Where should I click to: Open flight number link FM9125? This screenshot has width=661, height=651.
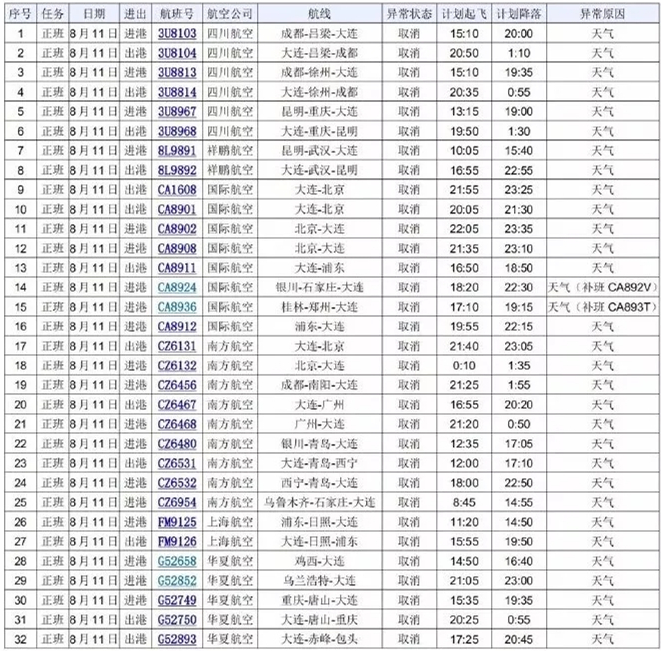[x=177, y=522]
